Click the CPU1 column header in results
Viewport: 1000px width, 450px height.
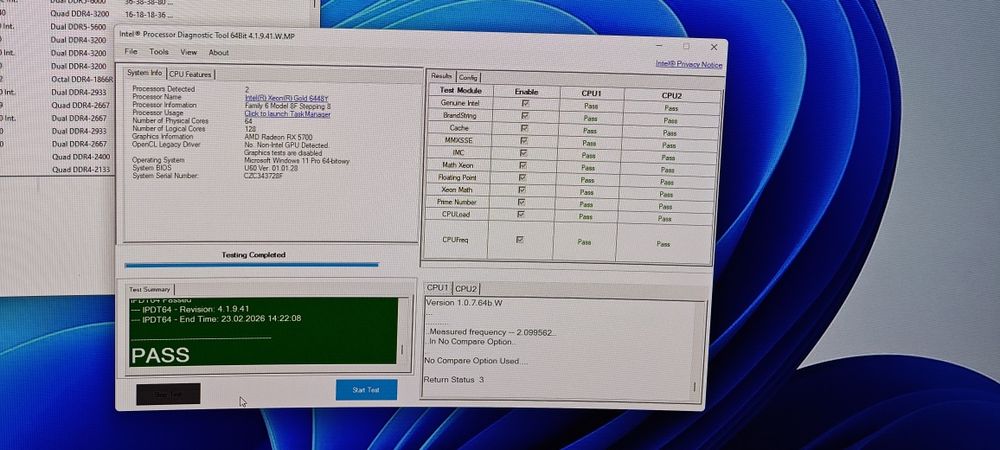tap(591, 94)
